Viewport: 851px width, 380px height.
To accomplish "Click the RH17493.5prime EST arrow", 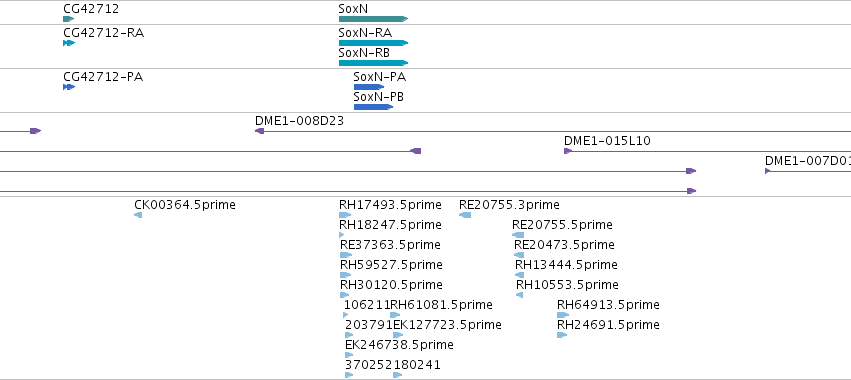I will click(x=345, y=215).
